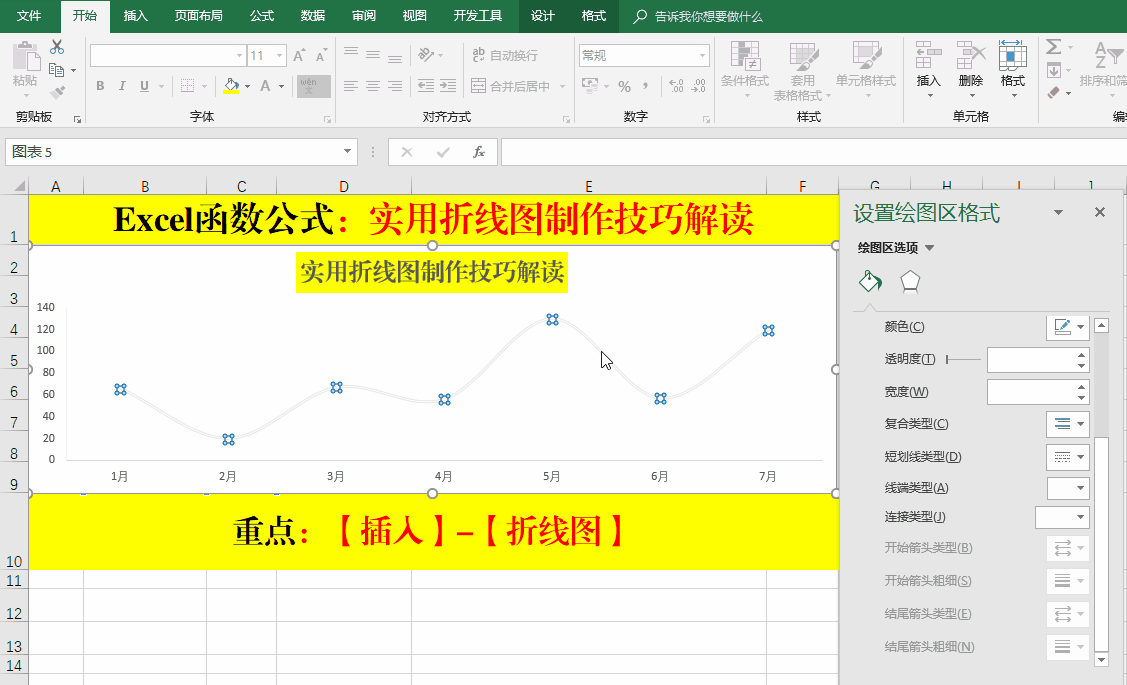Open the Name Box dropdown arrow
This screenshot has width=1127, height=685.
pos(347,152)
